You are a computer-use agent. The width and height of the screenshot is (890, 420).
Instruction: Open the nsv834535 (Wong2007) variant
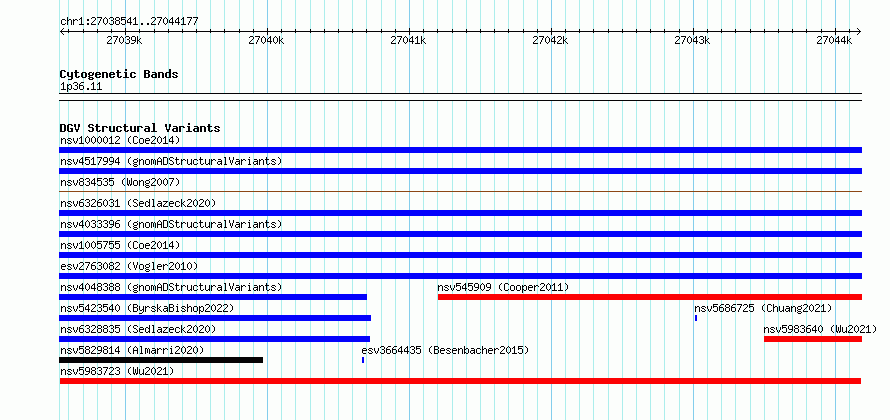(x=120, y=182)
